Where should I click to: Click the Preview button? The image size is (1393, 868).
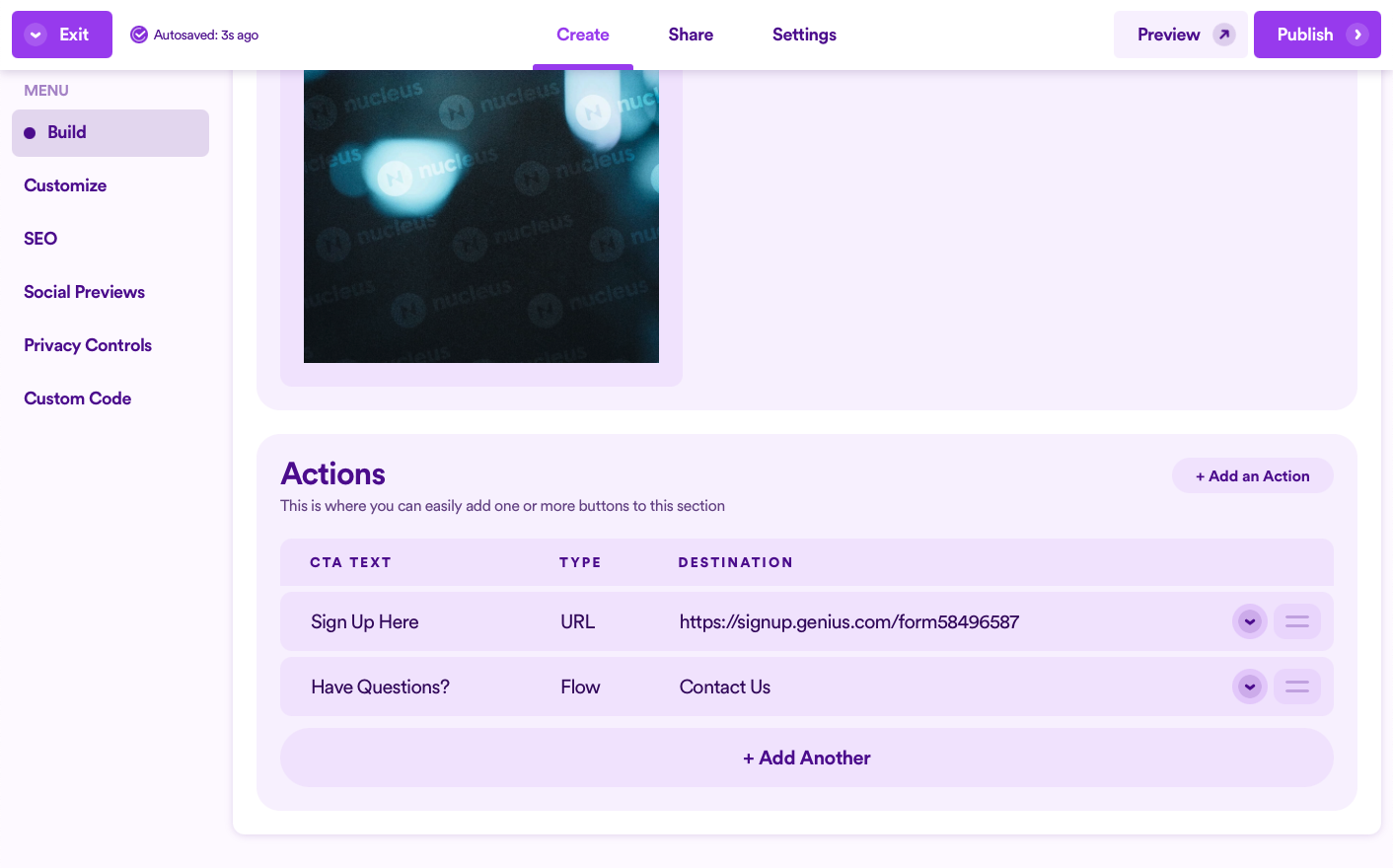pos(1181,35)
